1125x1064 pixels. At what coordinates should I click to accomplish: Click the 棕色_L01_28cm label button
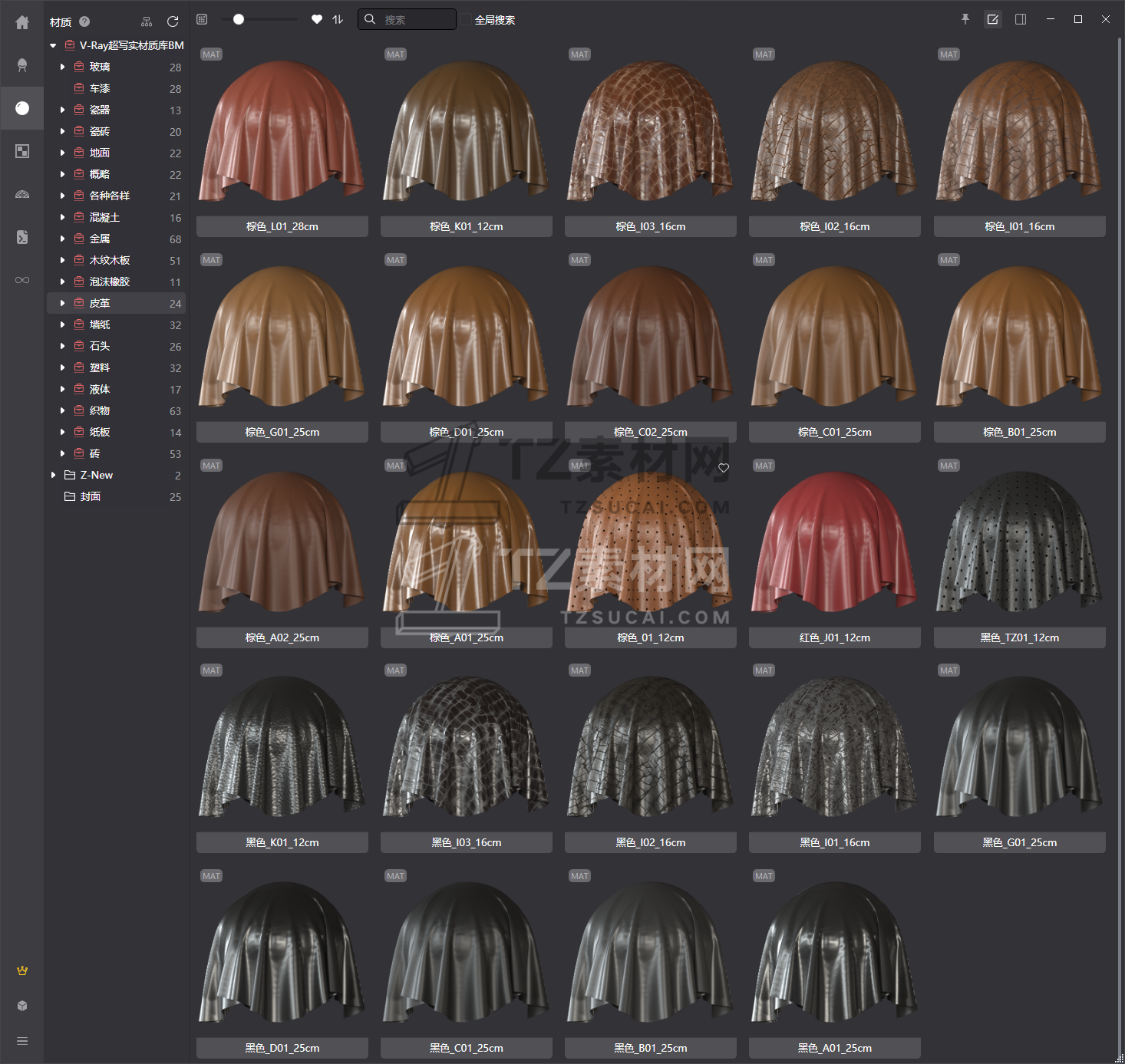(282, 226)
